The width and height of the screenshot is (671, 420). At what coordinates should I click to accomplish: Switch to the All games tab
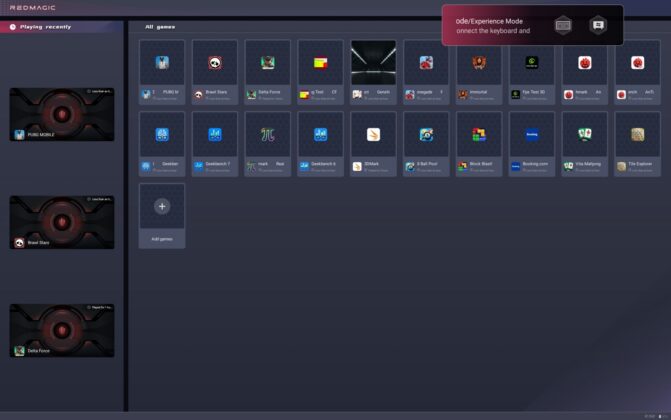click(x=160, y=27)
